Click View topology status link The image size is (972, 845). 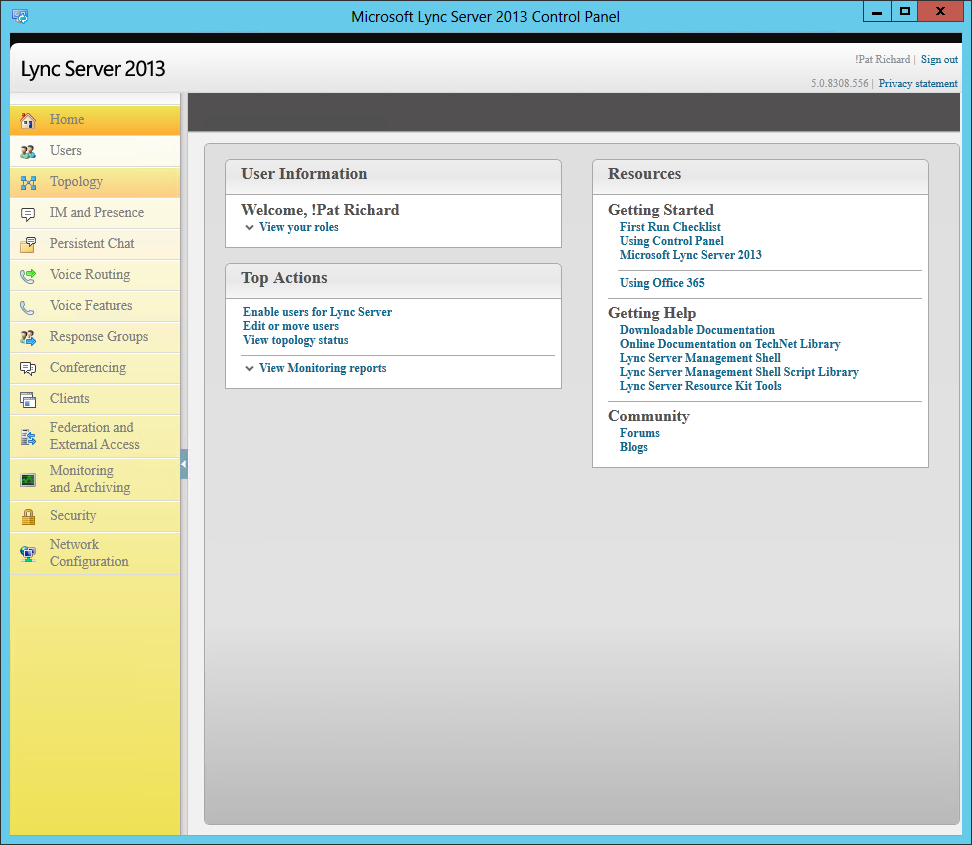click(x=296, y=340)
